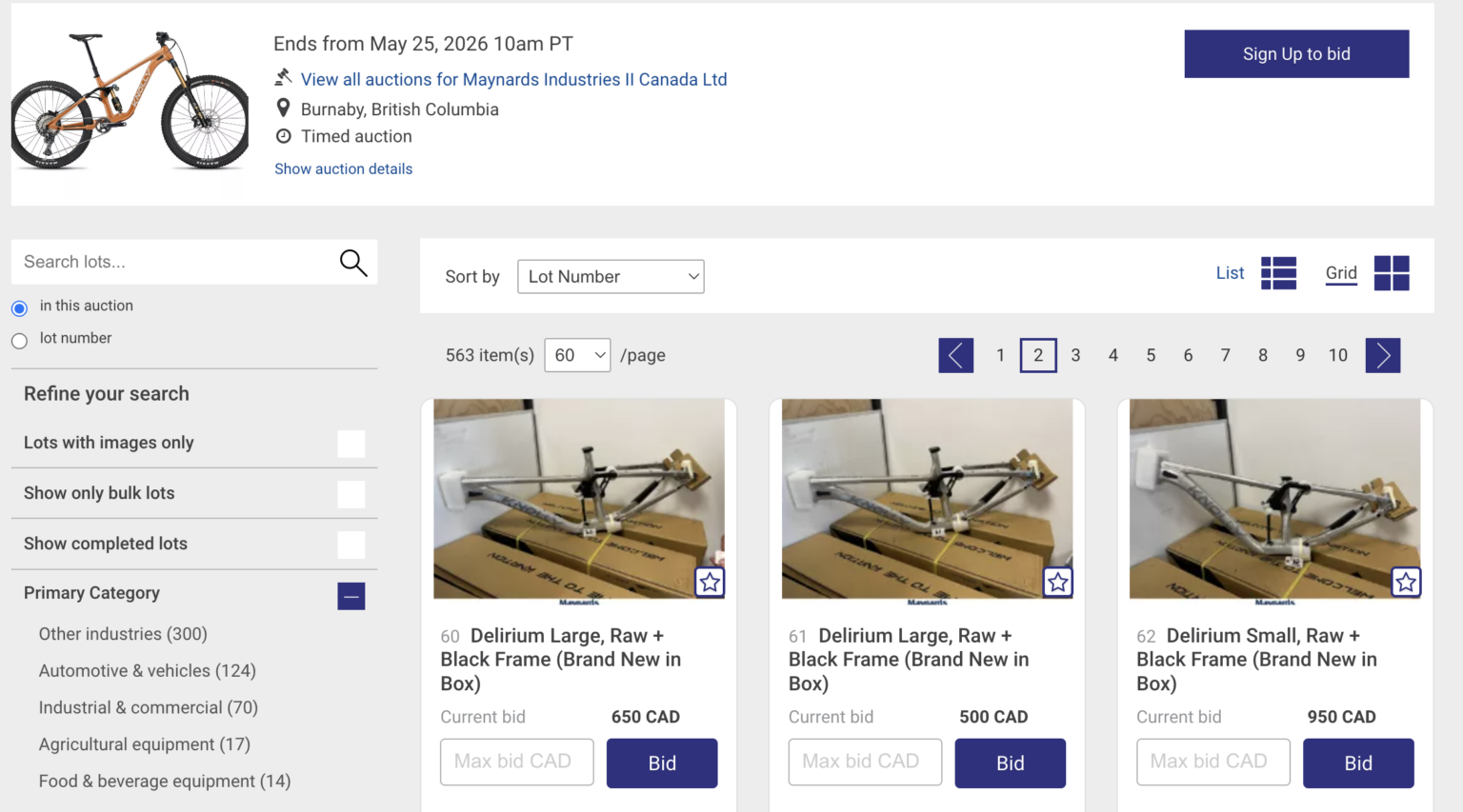The width and height of the screenshot is (1463, 812).
Task: Go to page 8
Action: tap(1263, 355)
